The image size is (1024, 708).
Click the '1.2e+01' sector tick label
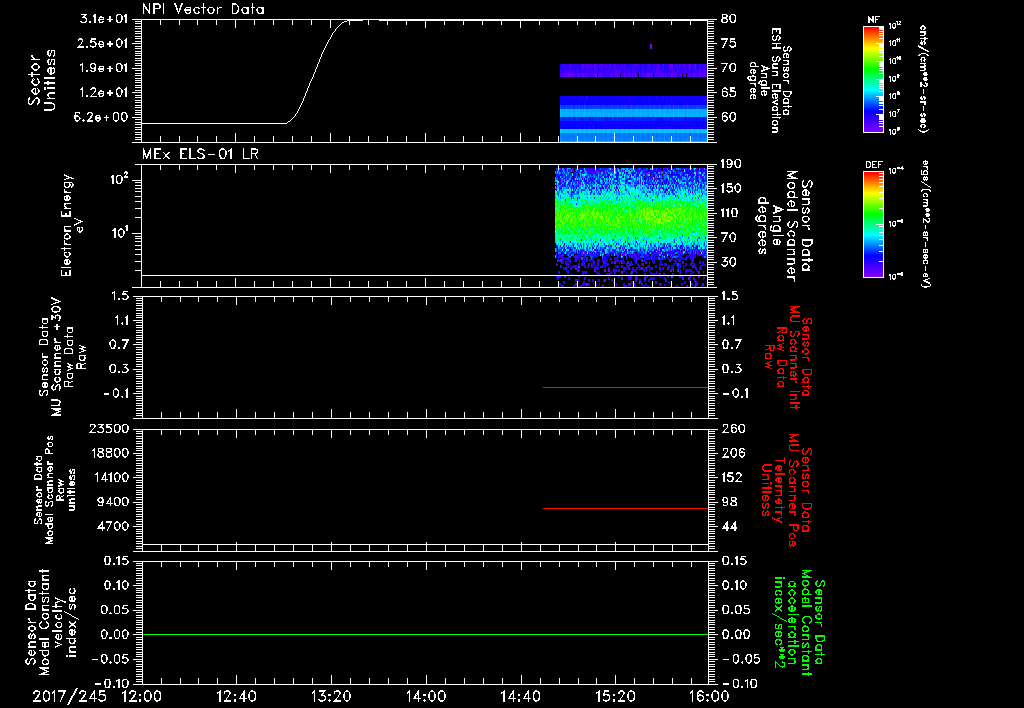[x=103, y=93]
